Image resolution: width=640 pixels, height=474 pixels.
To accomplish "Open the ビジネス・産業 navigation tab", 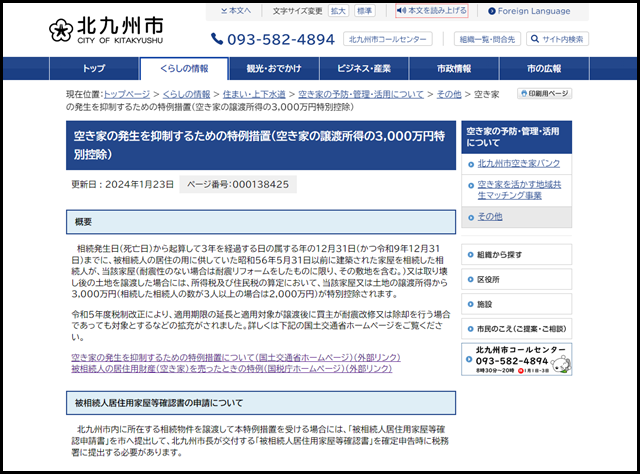I will click(x=364, y=69).
